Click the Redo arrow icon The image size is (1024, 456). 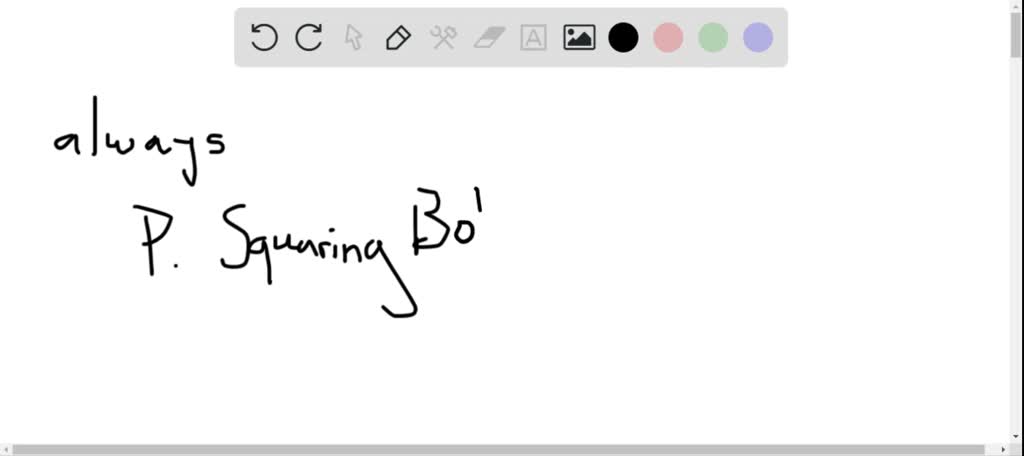pyautogui.click(x=309, y=38)
